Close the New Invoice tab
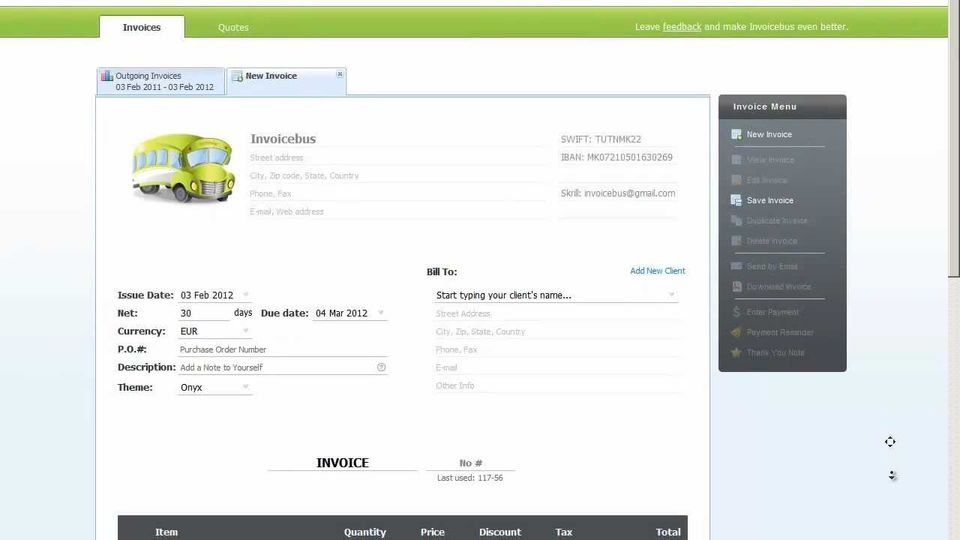This screenshot has width=960, height=540. pyautogui.click(x=340, y=74)
